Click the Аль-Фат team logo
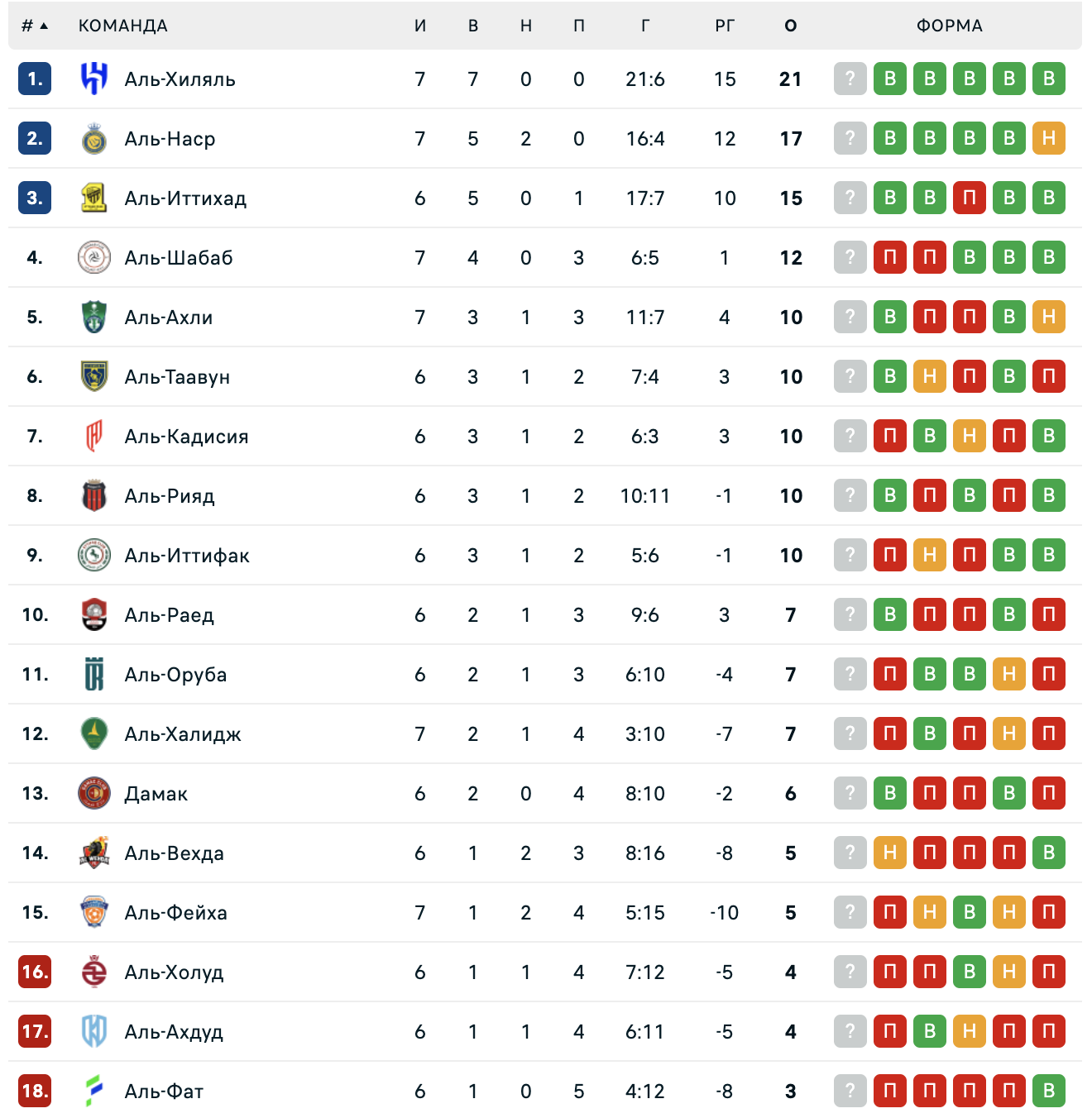The height and width of the screenshot is (1118, 1092). (94, 1091)
